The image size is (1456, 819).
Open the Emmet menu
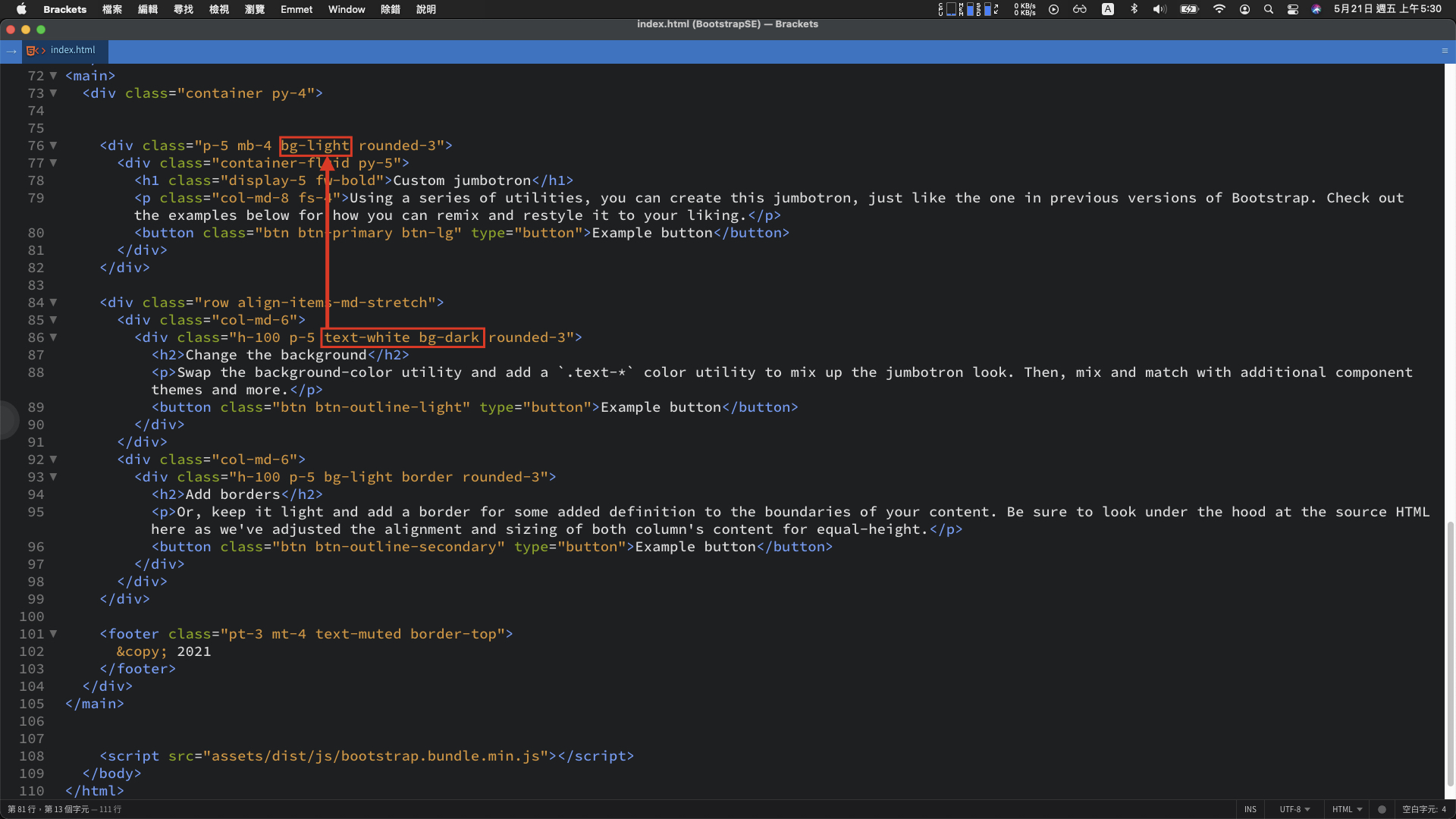click(x=297, y=9)
